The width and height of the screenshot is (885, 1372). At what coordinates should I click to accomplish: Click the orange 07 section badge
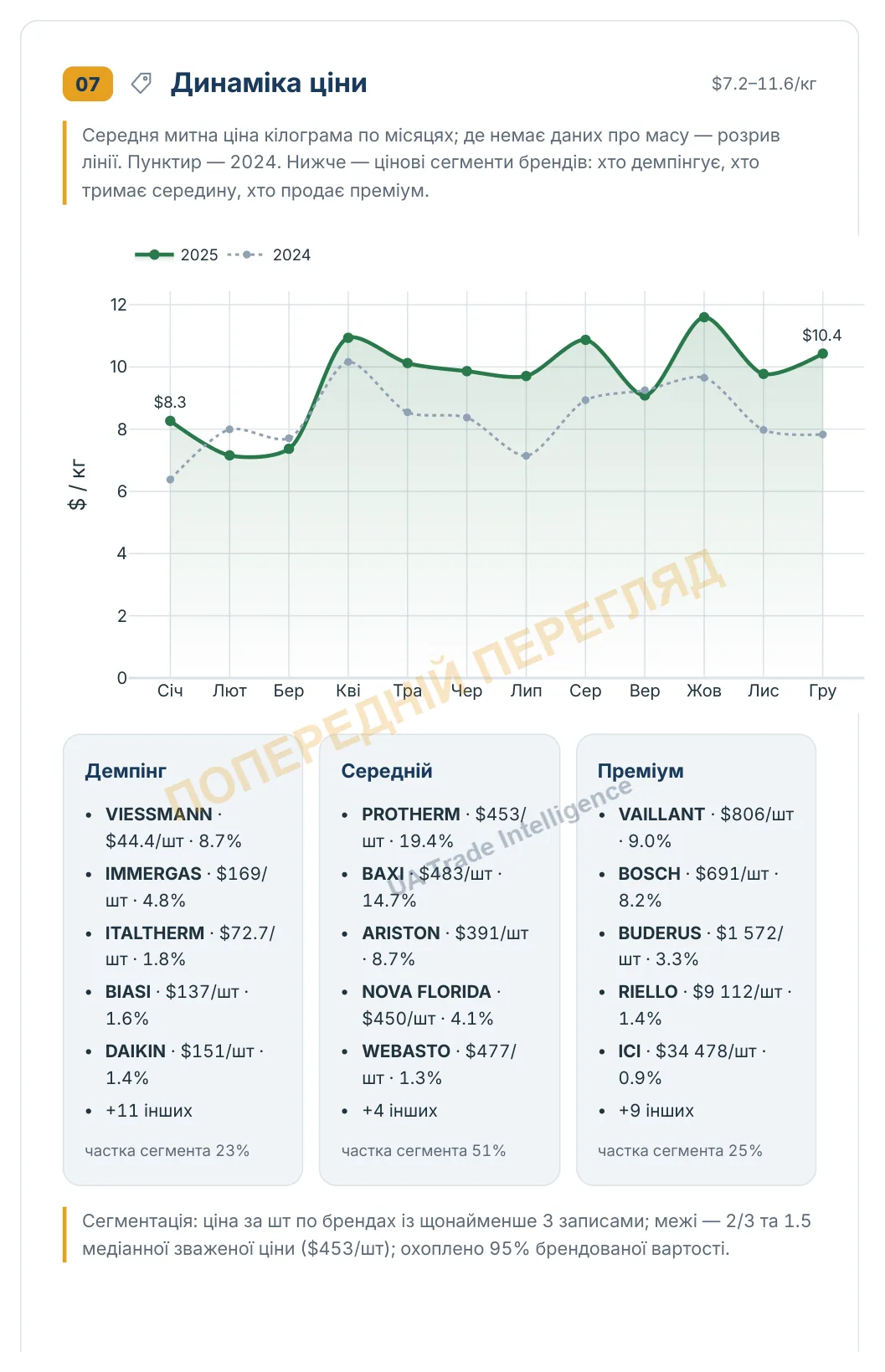click(x=88, y=84)
